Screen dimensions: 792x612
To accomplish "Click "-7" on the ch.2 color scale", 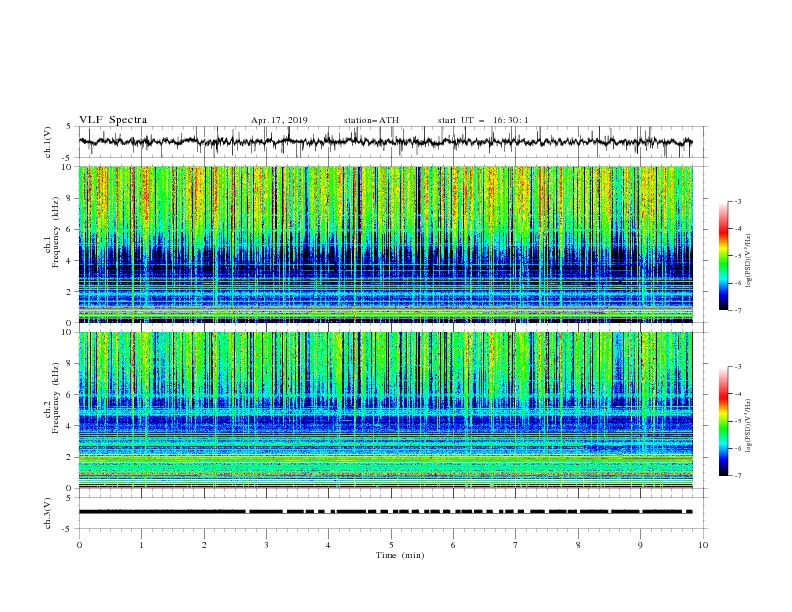I will point(737,476).
